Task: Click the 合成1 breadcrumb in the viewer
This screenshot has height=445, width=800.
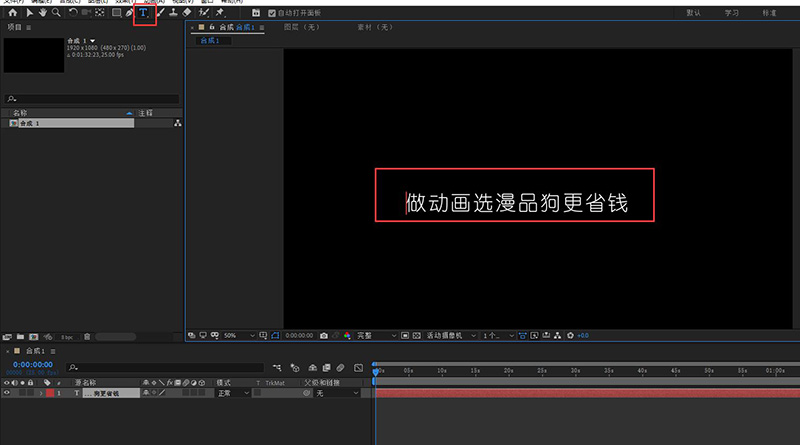Action: click(x=210, y=40)
